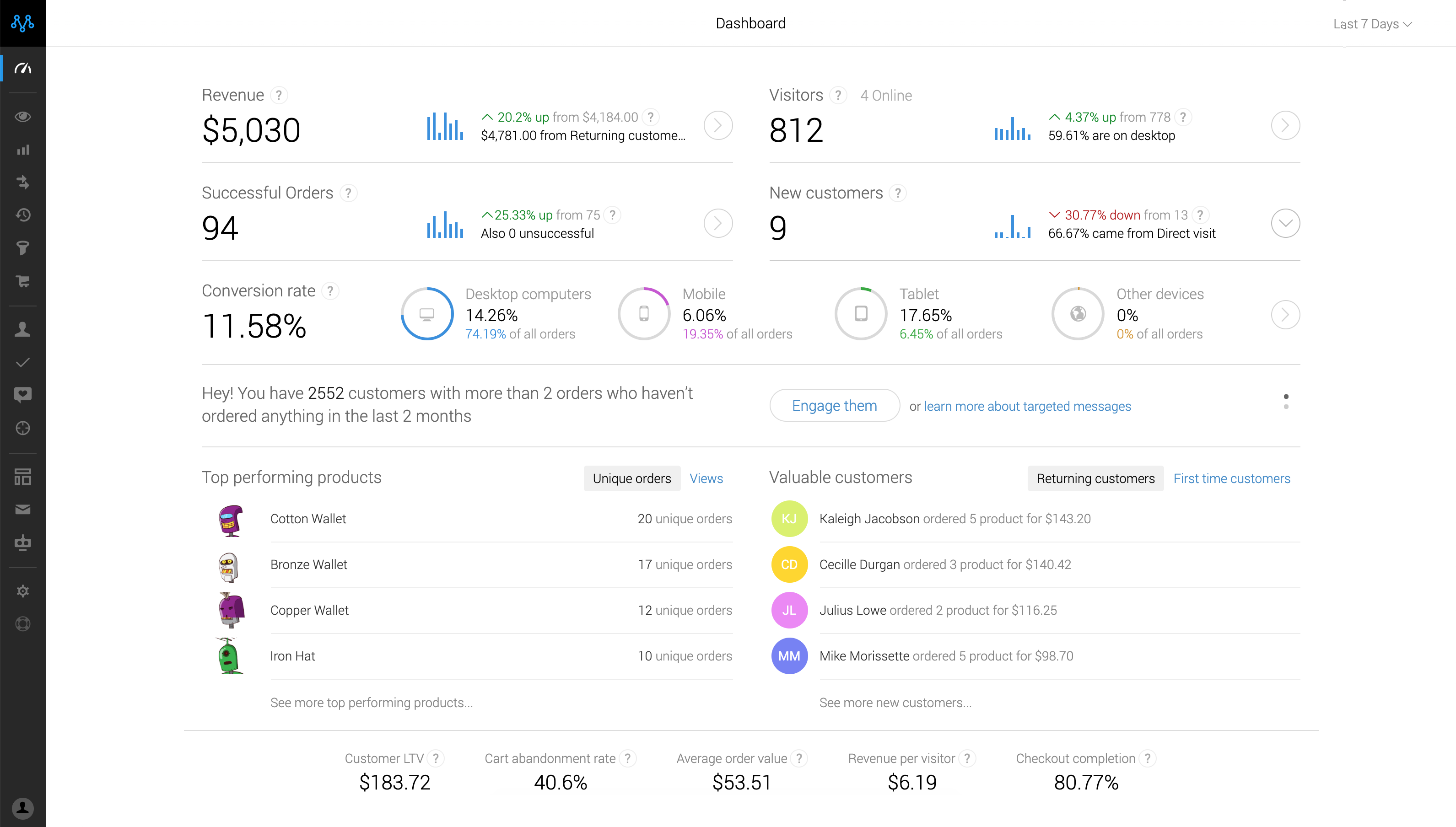The height and width of the screenshot is (827, 1456).
Task: Open the shopping cart icon in sidebar
Action: [x=23, y=281]
